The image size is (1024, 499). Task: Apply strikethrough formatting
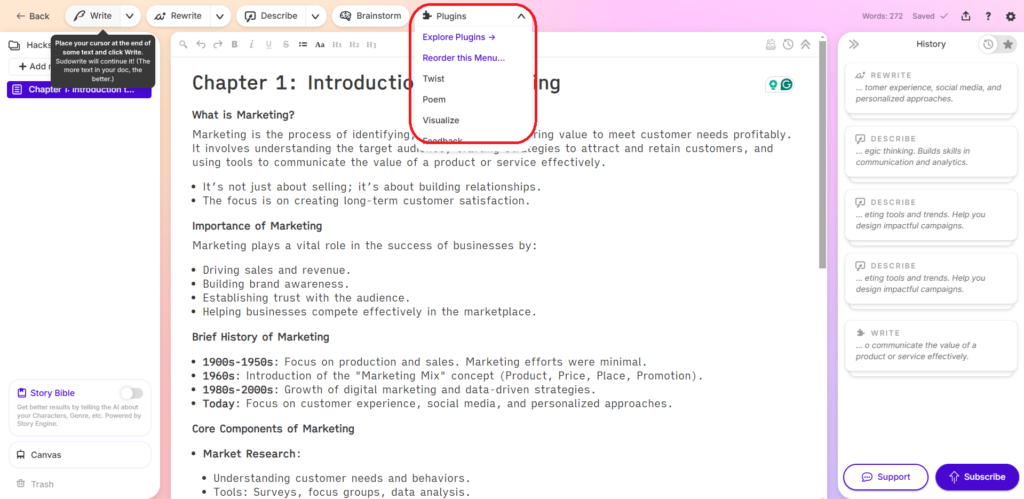285,44
